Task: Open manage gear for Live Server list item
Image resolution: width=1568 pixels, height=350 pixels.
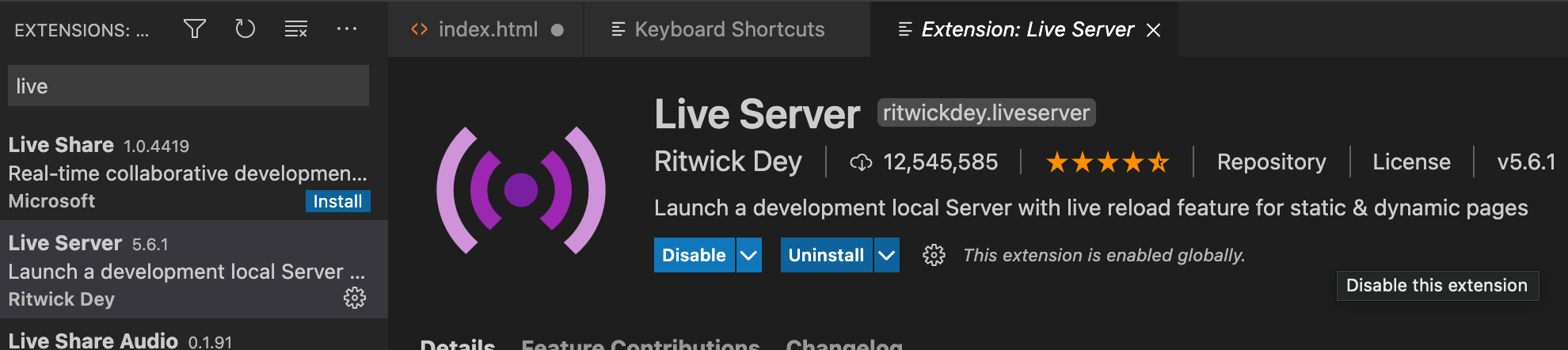Action: tap(355, 298)
